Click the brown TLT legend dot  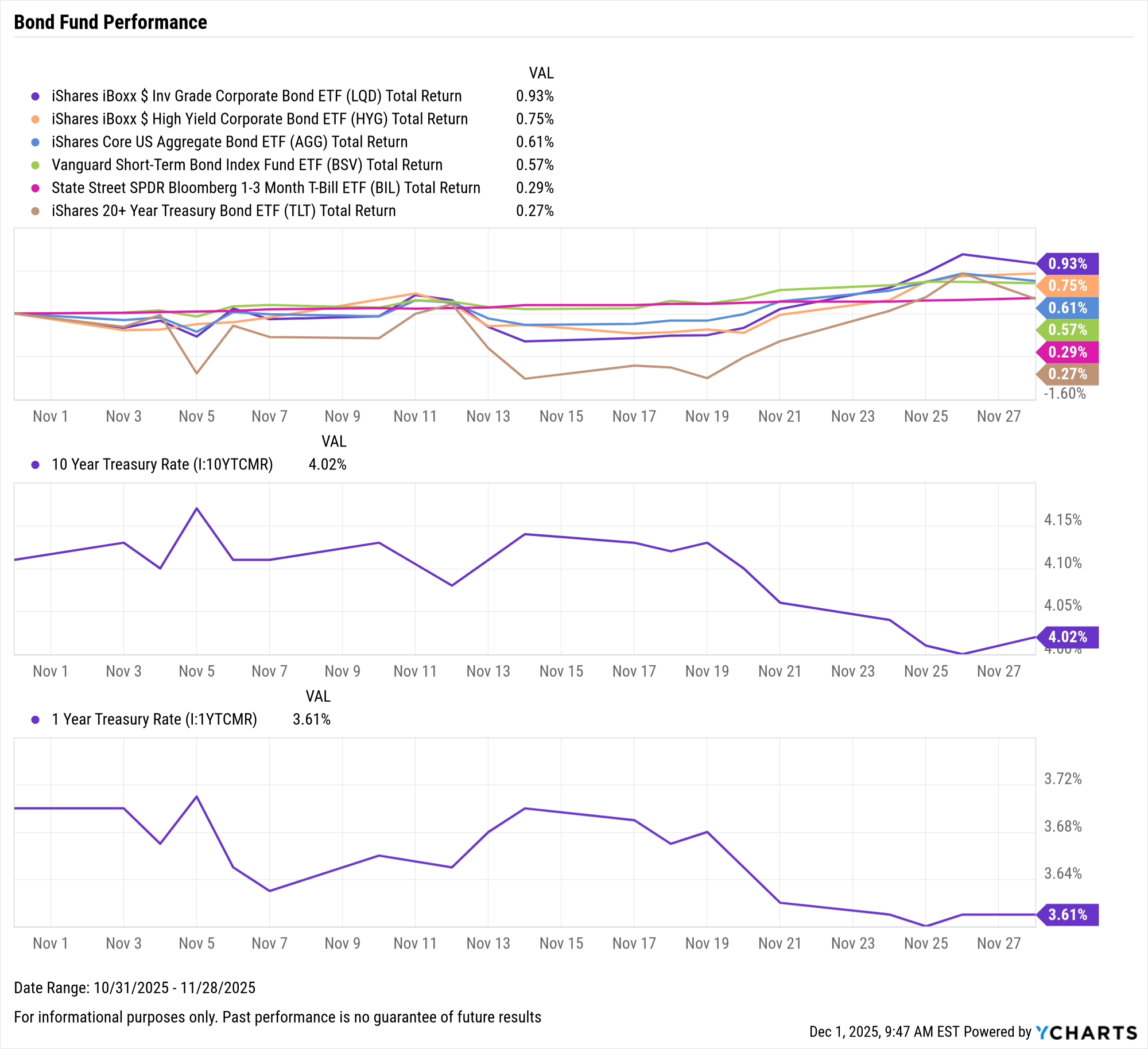click(36, 211)
